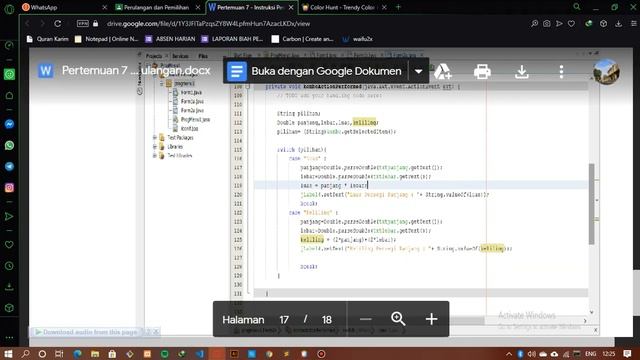Click the address bar URL
Image resolution: width=640 pixels, height=360 pixels.
point(208,24)
